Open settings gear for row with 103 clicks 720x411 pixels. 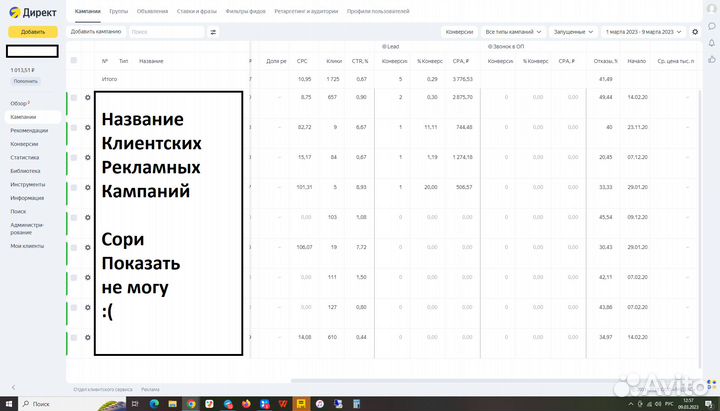click(x=88, y=217)
